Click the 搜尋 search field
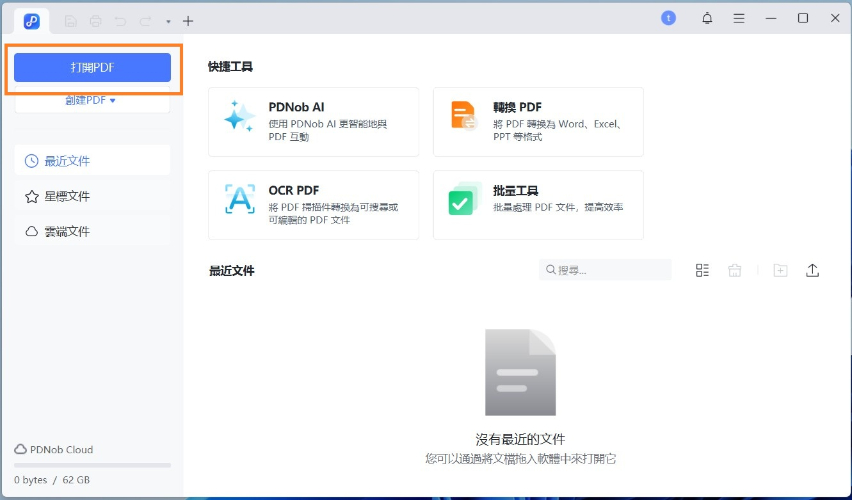 tap(605, 270)
